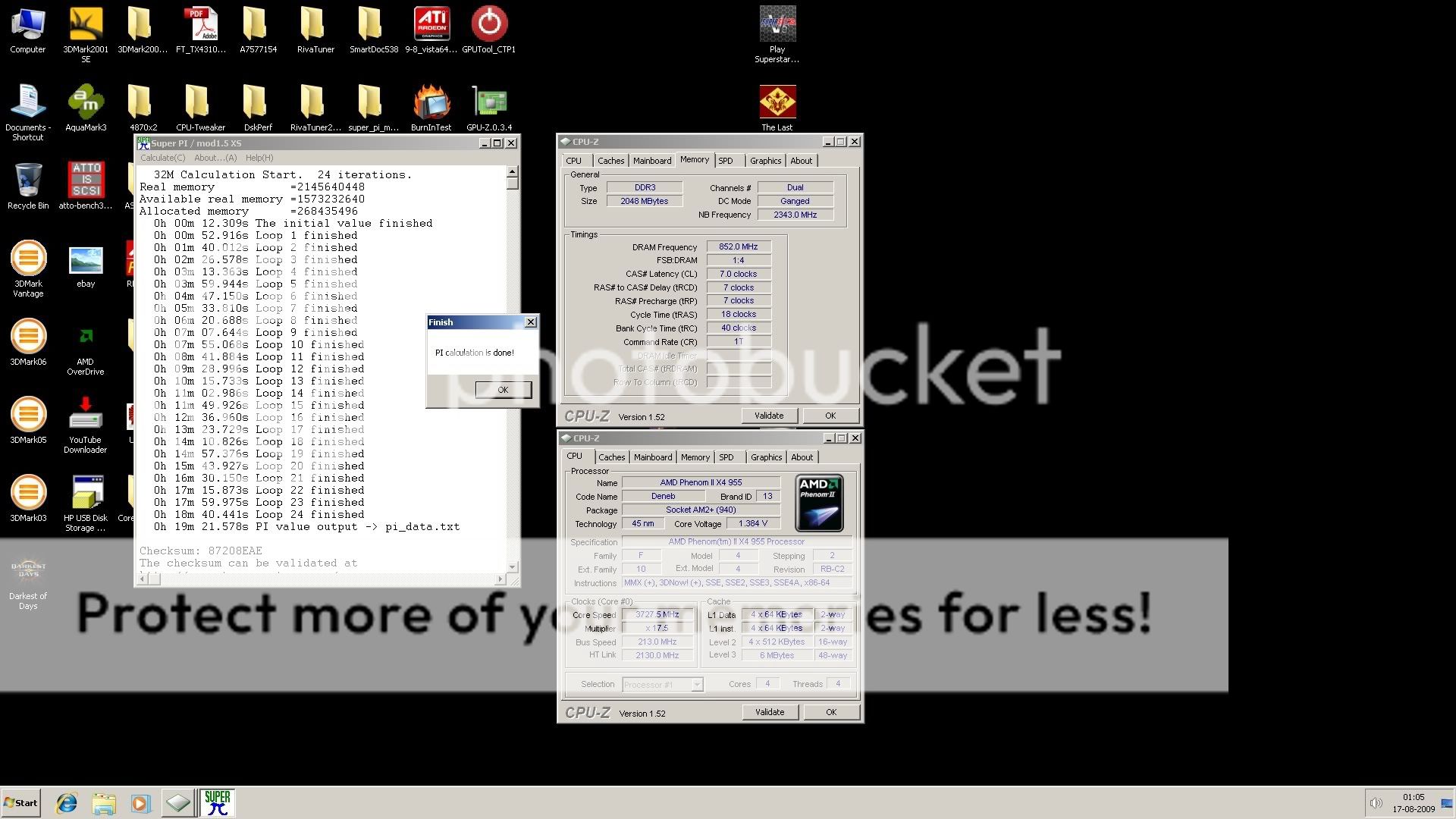Open Mainboard tab in lower CPU-Z window

pos(653,457)
